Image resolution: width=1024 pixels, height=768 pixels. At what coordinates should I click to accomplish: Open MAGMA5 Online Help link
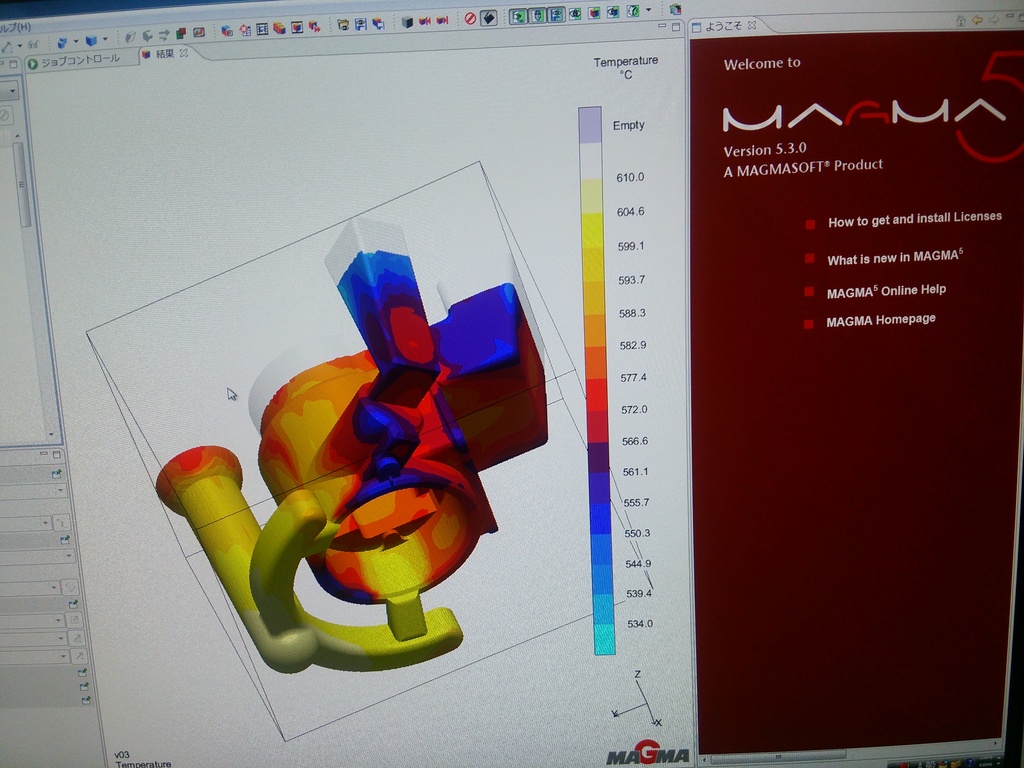pos(886,291)
